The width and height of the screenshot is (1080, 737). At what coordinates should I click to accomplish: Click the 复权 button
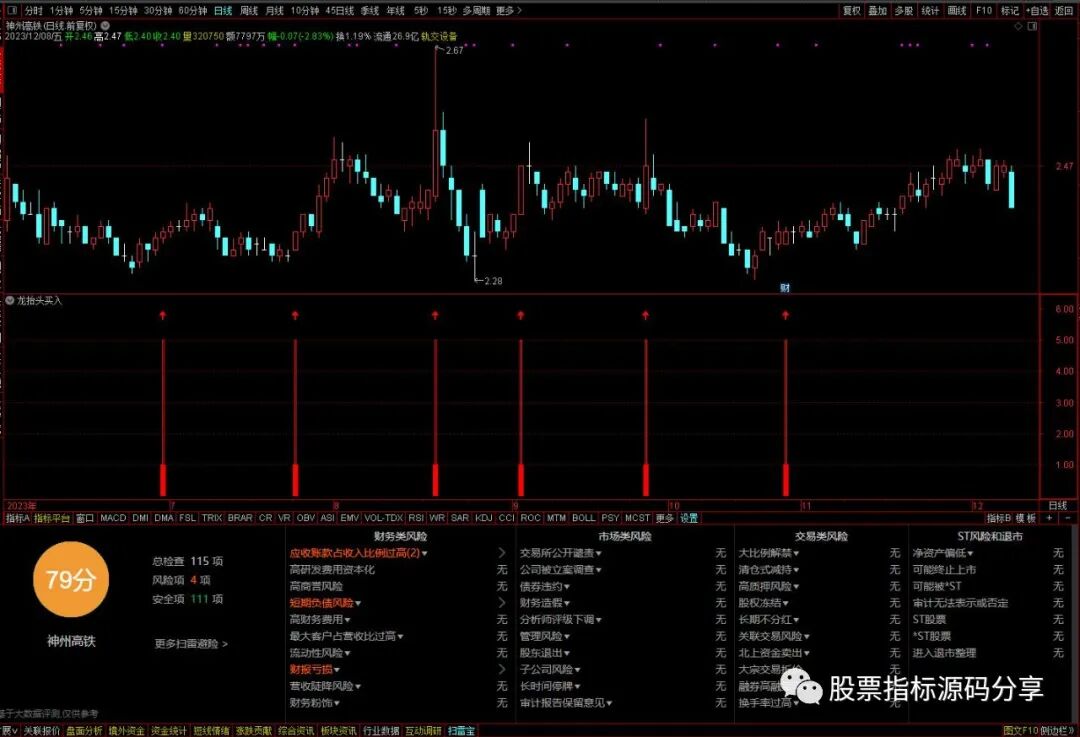pyautogui.click(x=852, y=10)
